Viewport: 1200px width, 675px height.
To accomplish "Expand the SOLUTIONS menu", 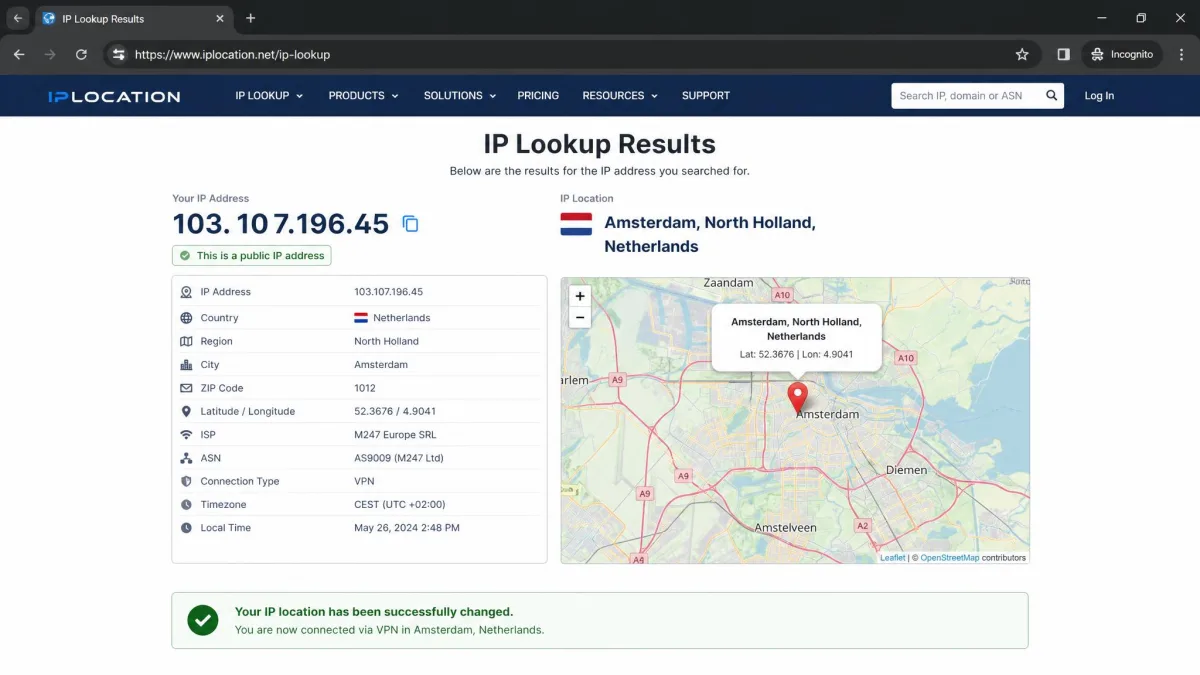I will 460,96.
